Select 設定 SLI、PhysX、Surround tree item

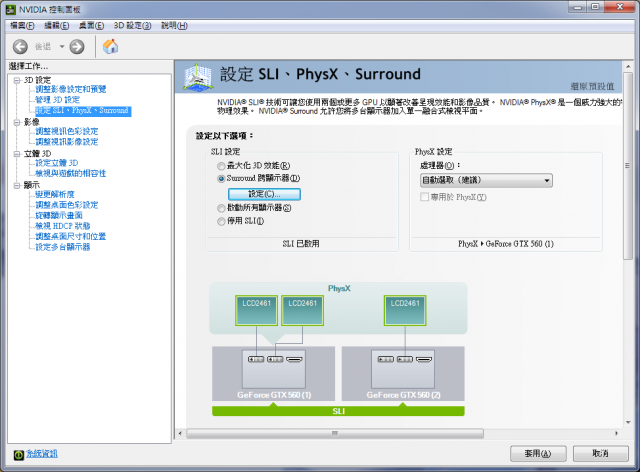[83, 111]
